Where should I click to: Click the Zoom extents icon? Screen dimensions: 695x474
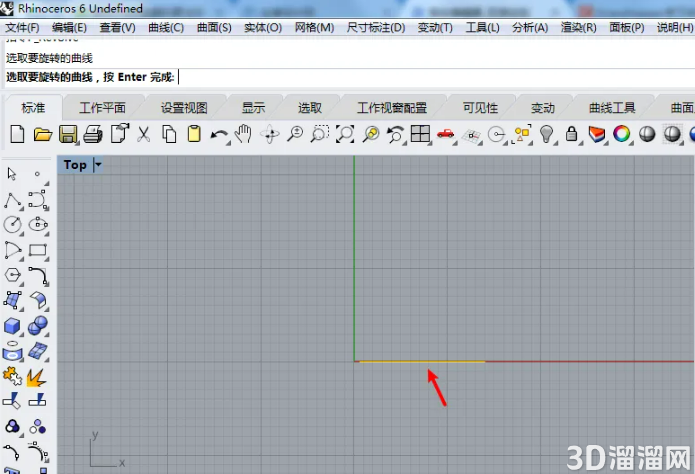pos(345,134)
